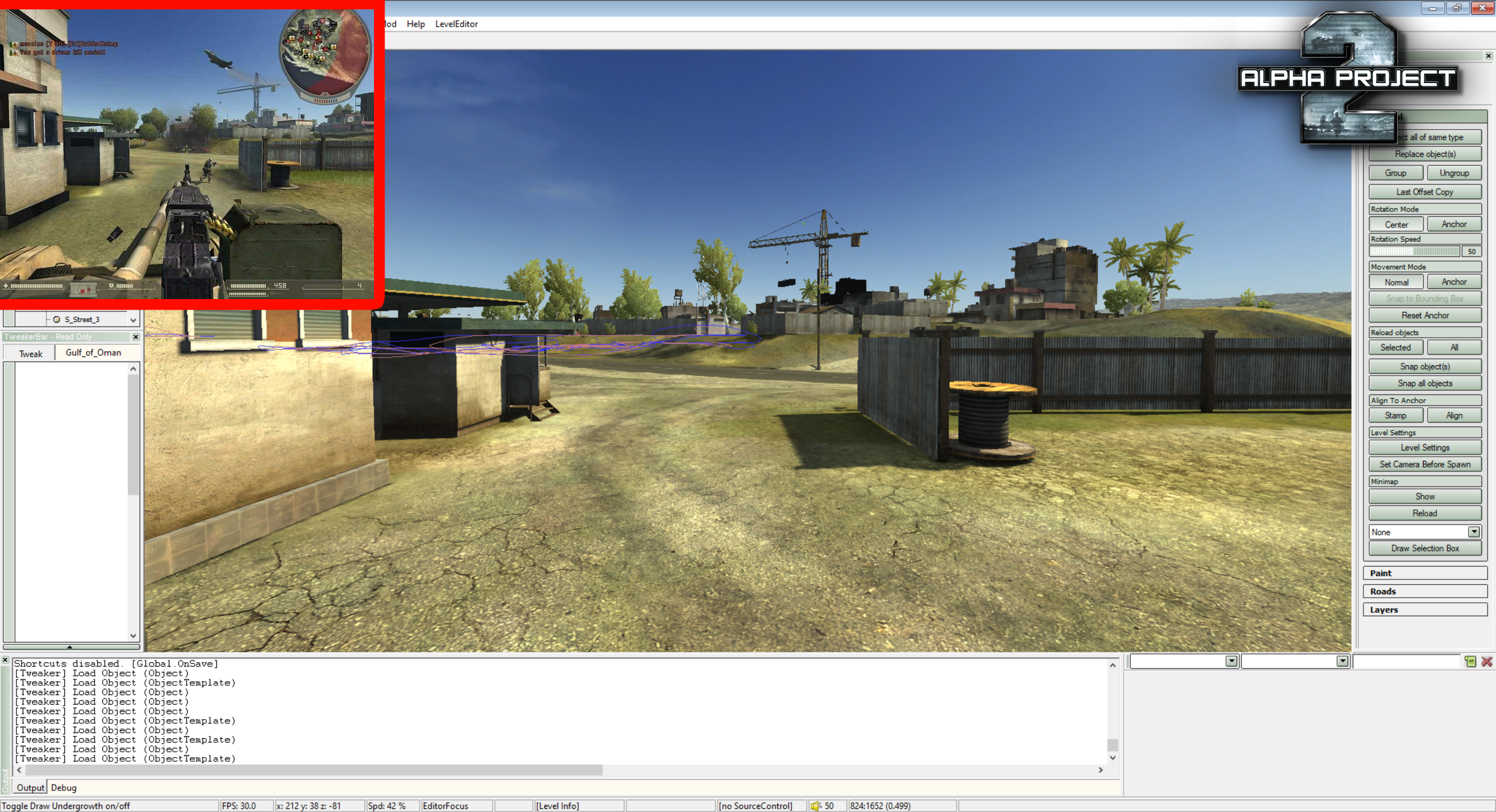Screen dimensions: 1496x812
Task: Click the output log horizontal scrollbar
Action: coord(314,770)
